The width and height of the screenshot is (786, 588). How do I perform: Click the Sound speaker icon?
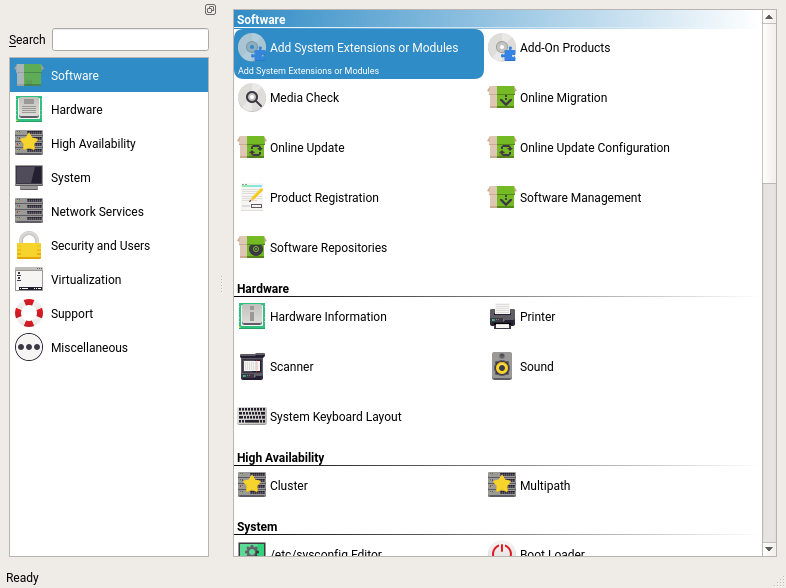[501, 367]
